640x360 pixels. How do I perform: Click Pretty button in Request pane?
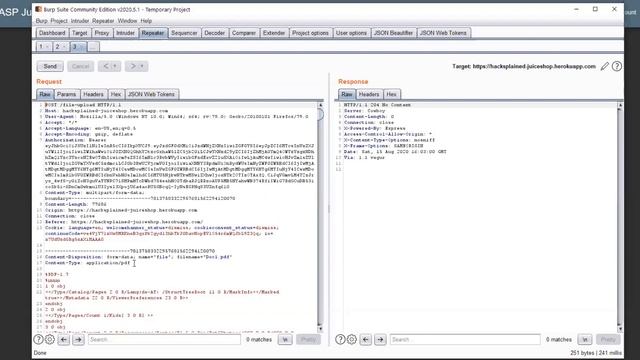coord(308,339)
